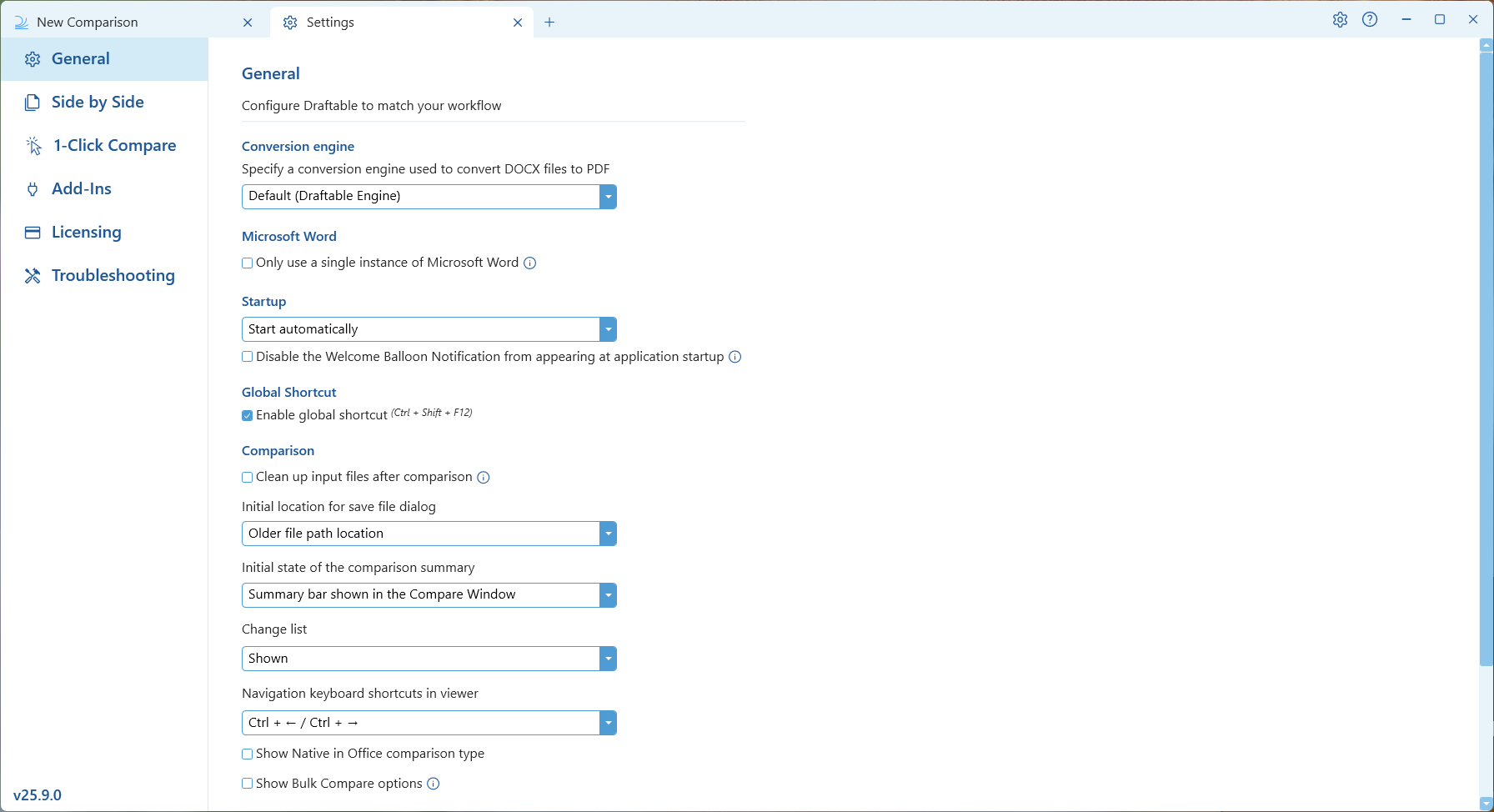Expand the Conversion engine dropdown

click(429, 197)
